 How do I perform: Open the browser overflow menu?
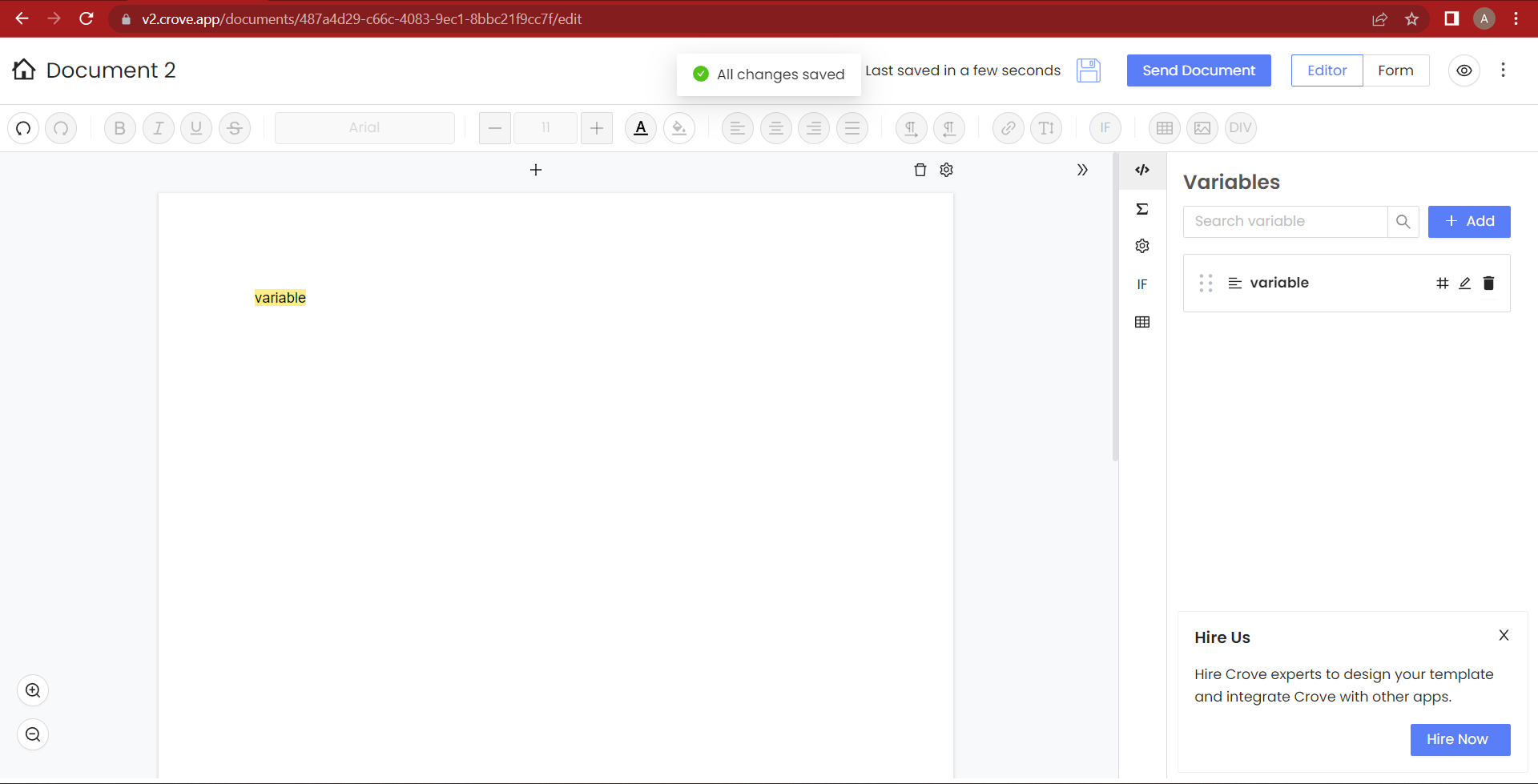click(x=1516, y=18)
